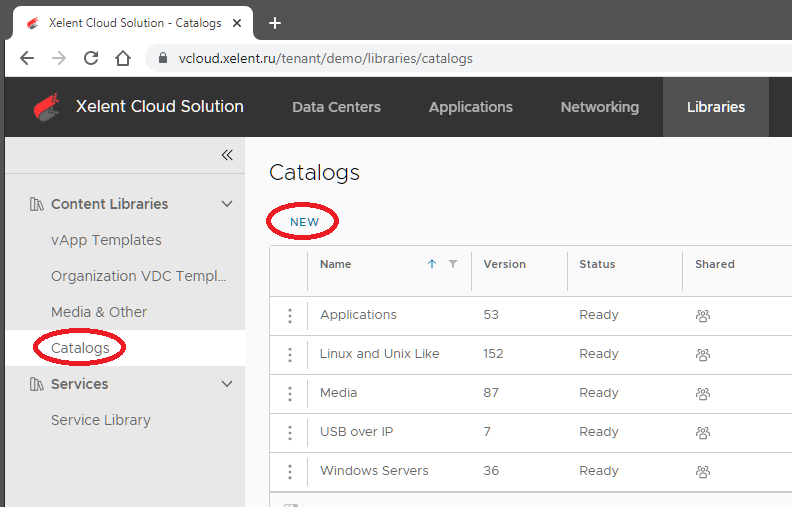Click shared users icon in Media row
The width and height of the screenshot is (792, 507).
coord(703,393)
